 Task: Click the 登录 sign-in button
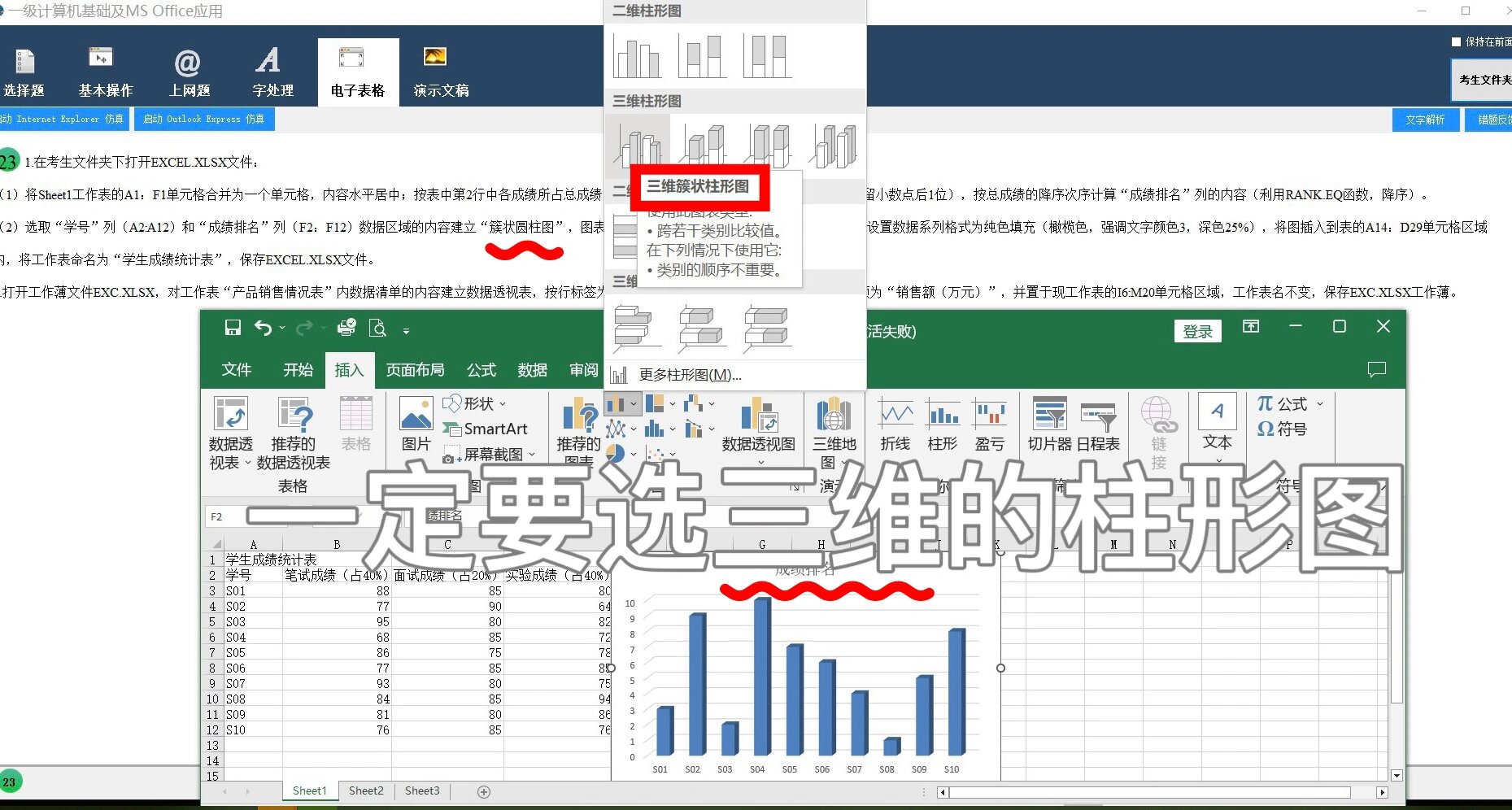(x=1197, y=330)
